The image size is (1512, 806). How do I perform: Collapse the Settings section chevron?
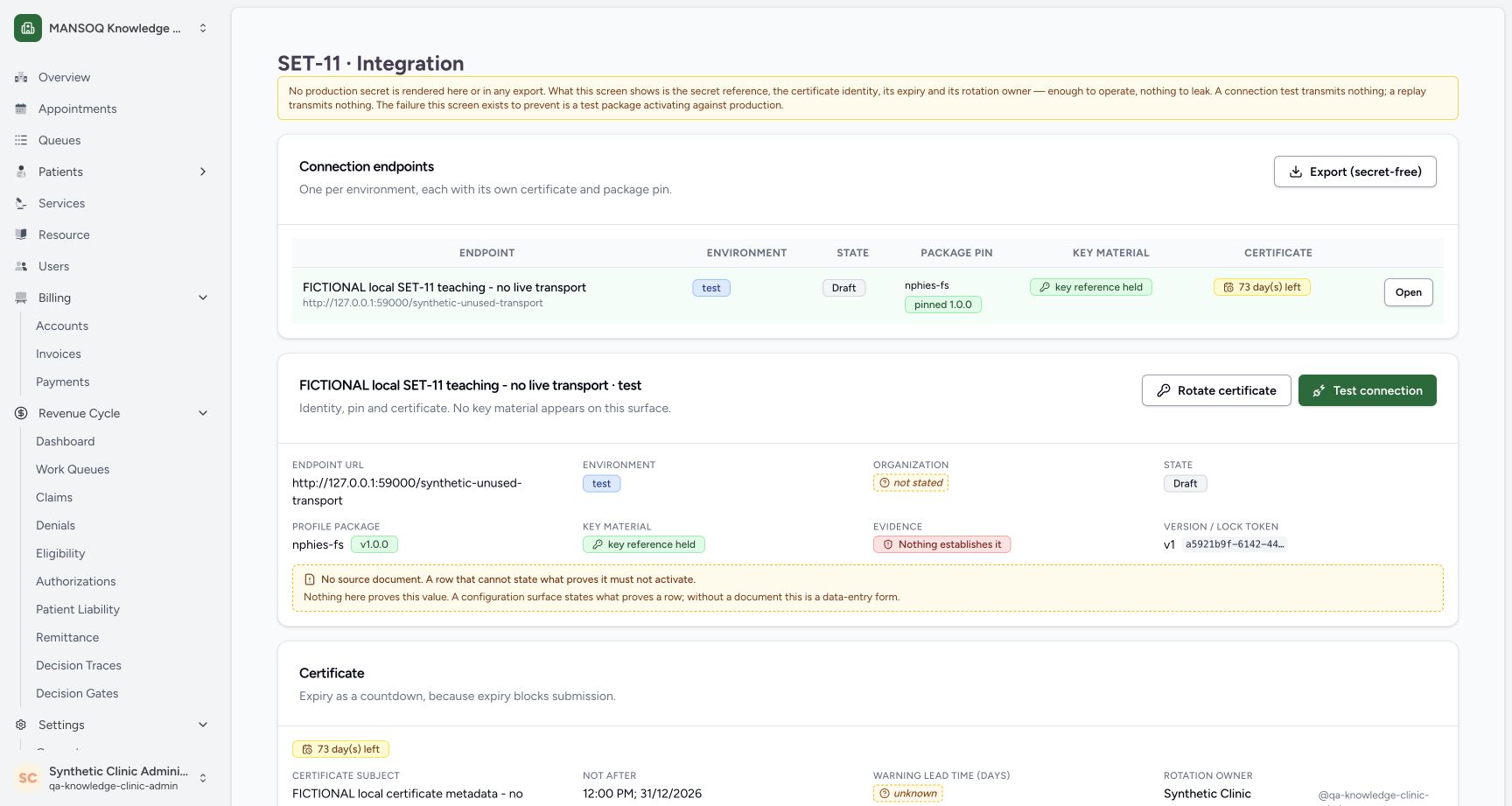pyautogui.click(x=203, y=725)
